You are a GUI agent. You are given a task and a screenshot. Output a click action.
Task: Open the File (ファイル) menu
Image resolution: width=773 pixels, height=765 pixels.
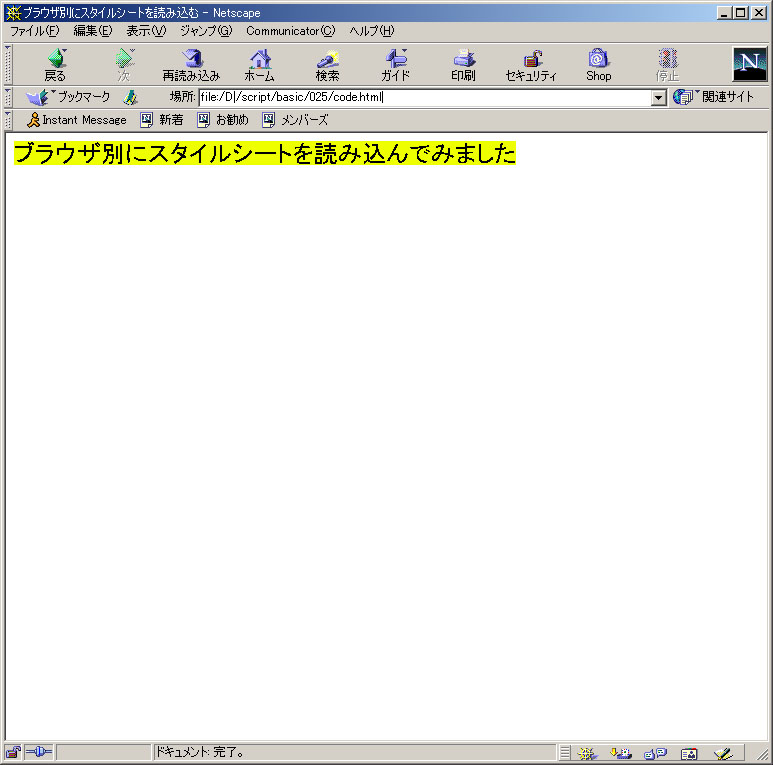[x=35, y=31]
